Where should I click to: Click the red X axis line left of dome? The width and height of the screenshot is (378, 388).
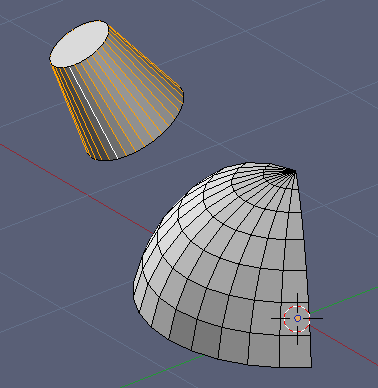76,188
